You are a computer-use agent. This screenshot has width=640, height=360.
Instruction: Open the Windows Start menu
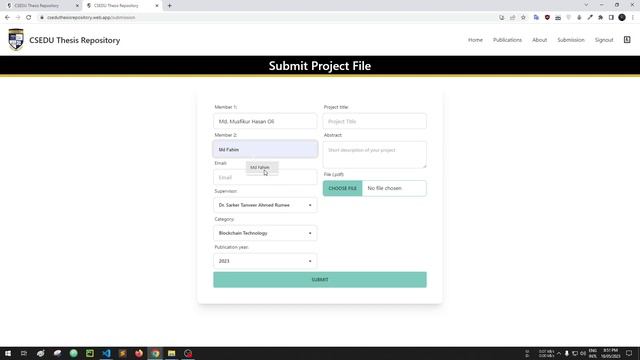[x=8, y=353]
